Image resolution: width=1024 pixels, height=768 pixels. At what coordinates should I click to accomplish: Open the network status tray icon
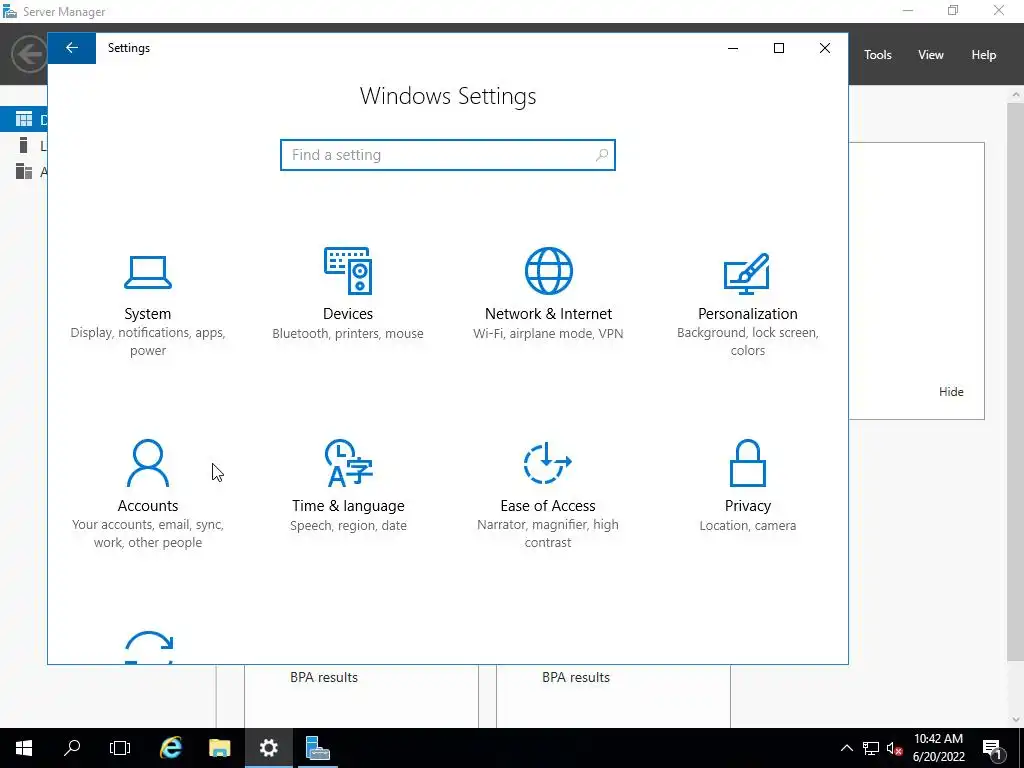click(871, 748)
